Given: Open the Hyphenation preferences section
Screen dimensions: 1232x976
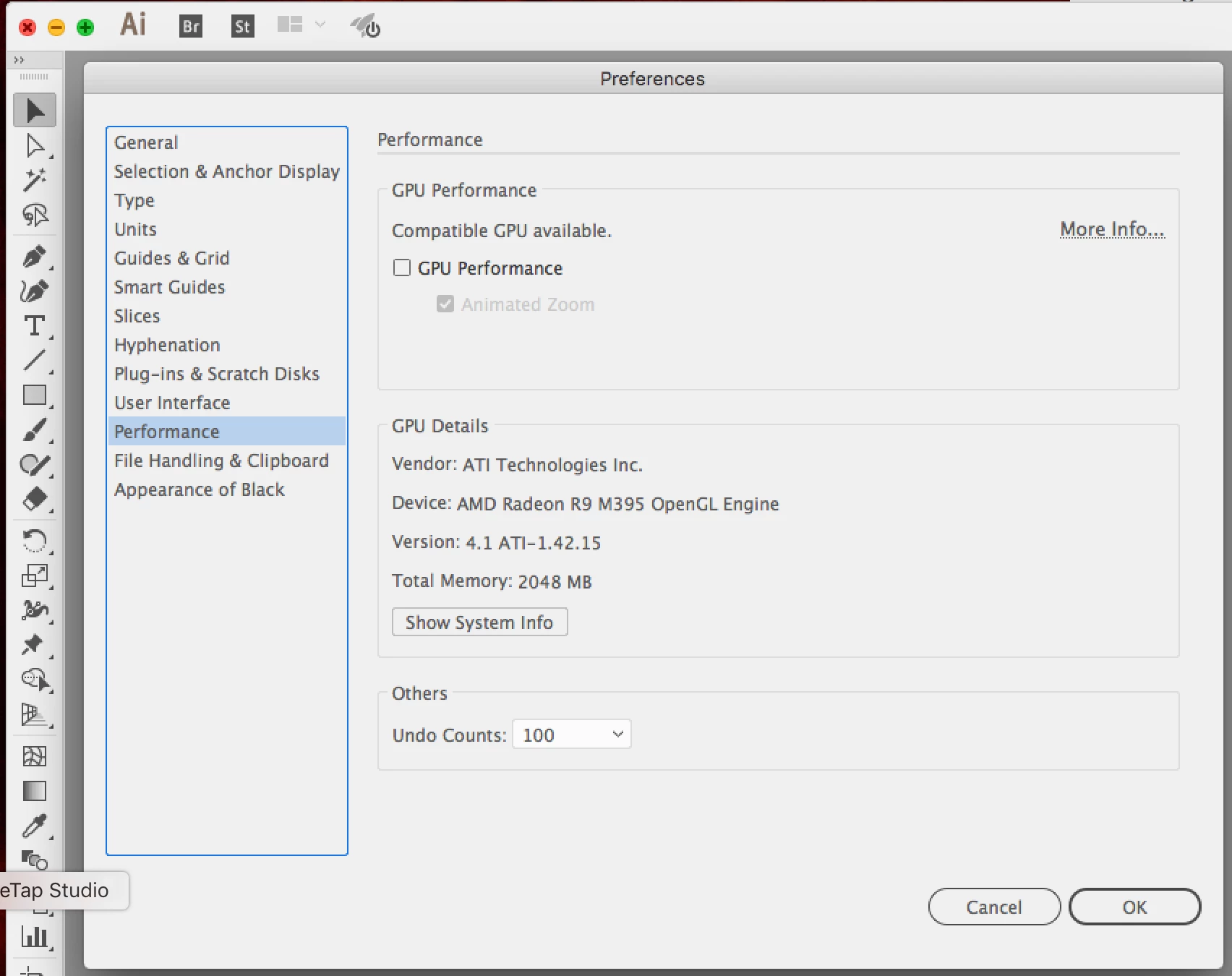Looking at the screenshot, I should pyautogui.click(x=227, y=345).
